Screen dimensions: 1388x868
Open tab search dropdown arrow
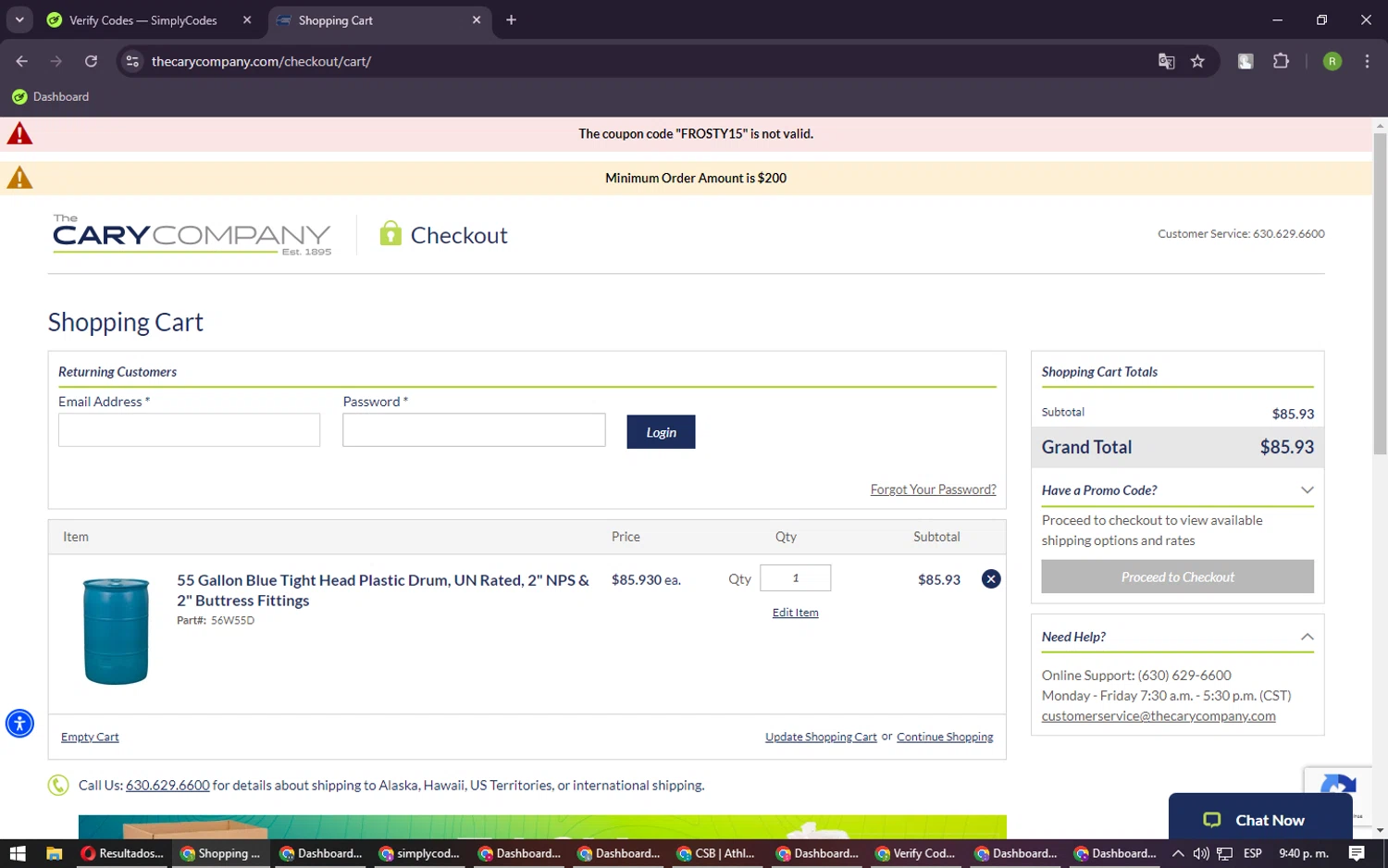click(19, 19)
